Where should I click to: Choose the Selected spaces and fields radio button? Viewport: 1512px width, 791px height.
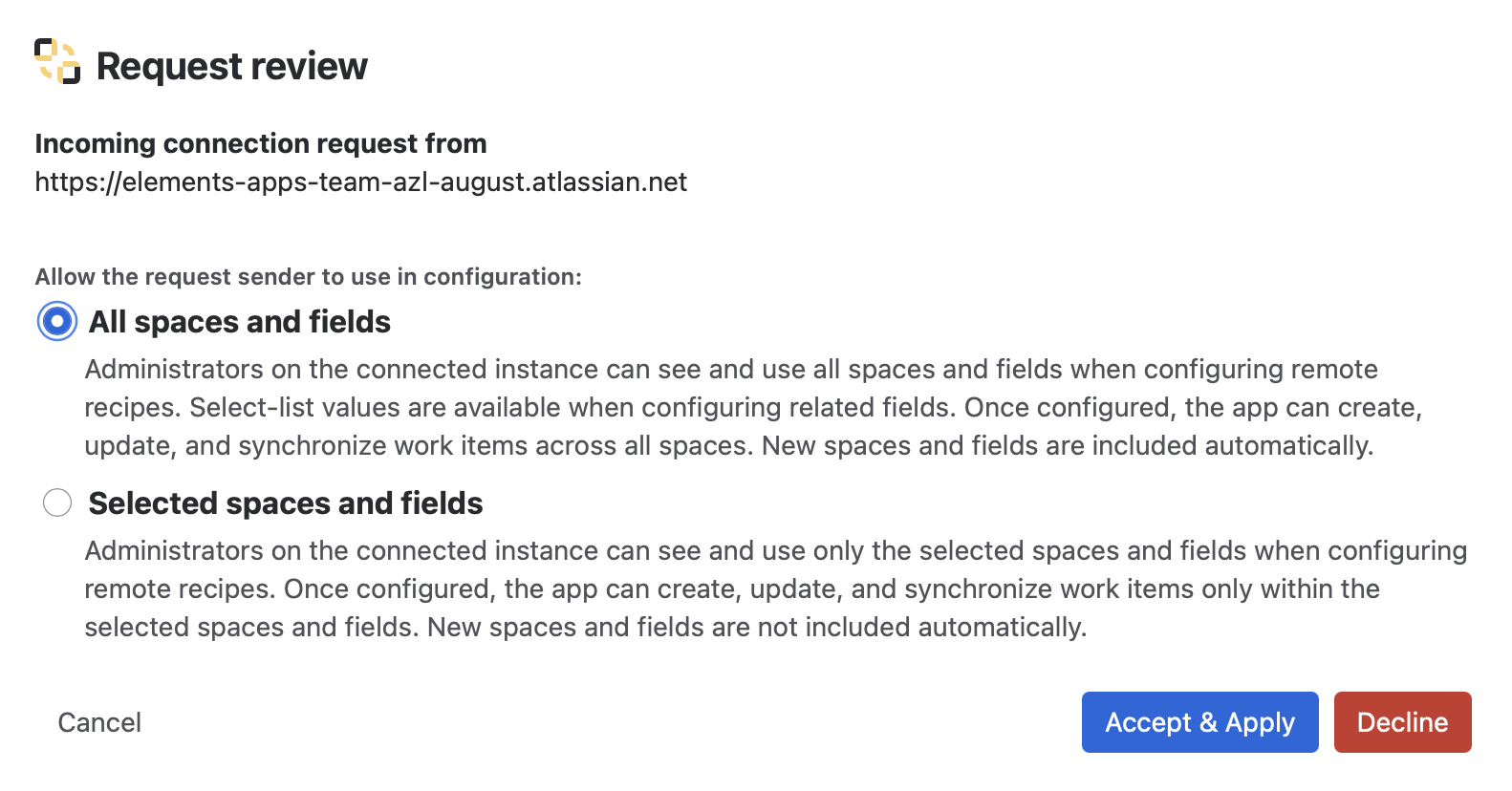pos(57,502)
